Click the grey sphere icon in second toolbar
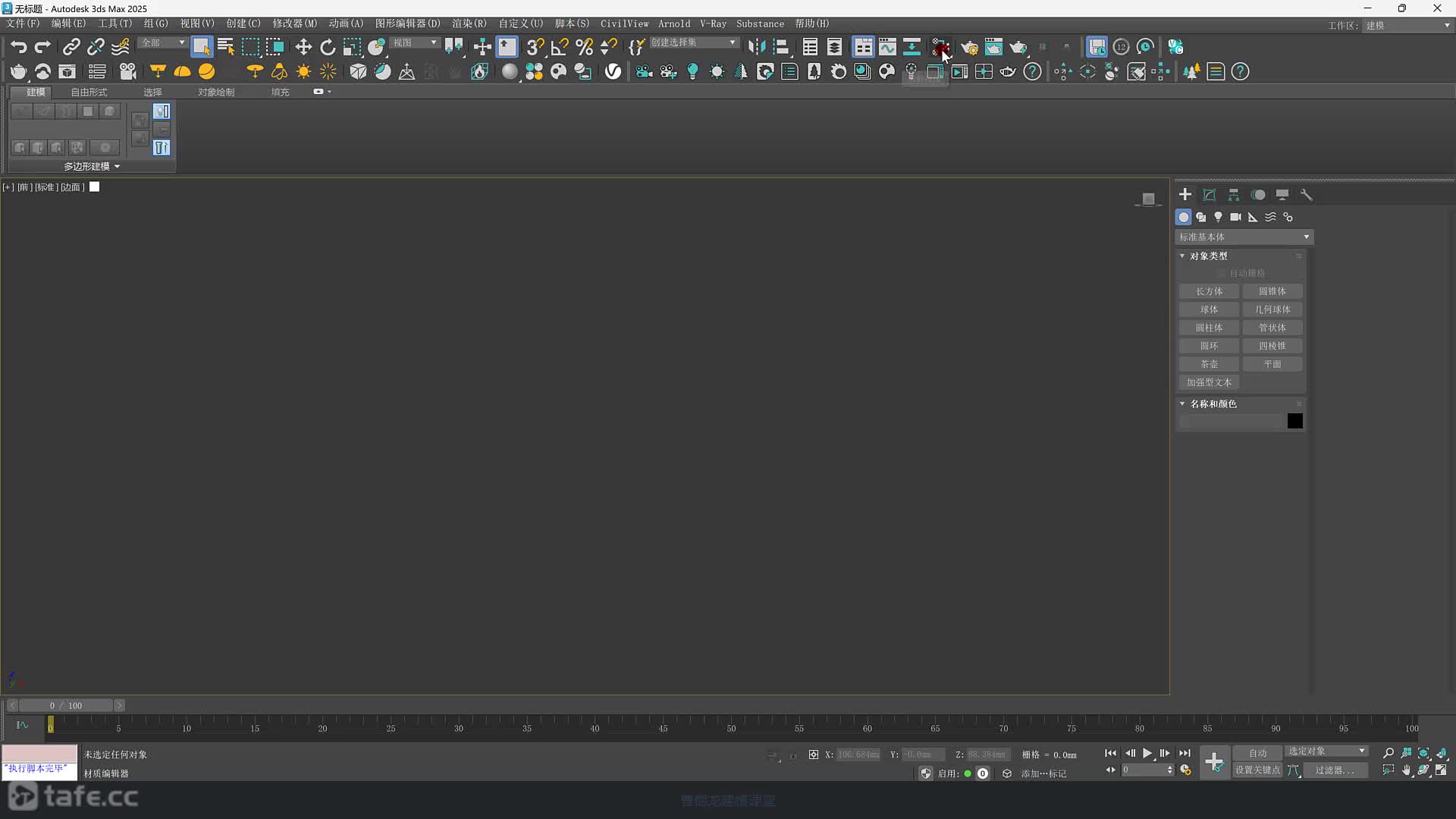1456x819 pixels. (x=510, y=71)
